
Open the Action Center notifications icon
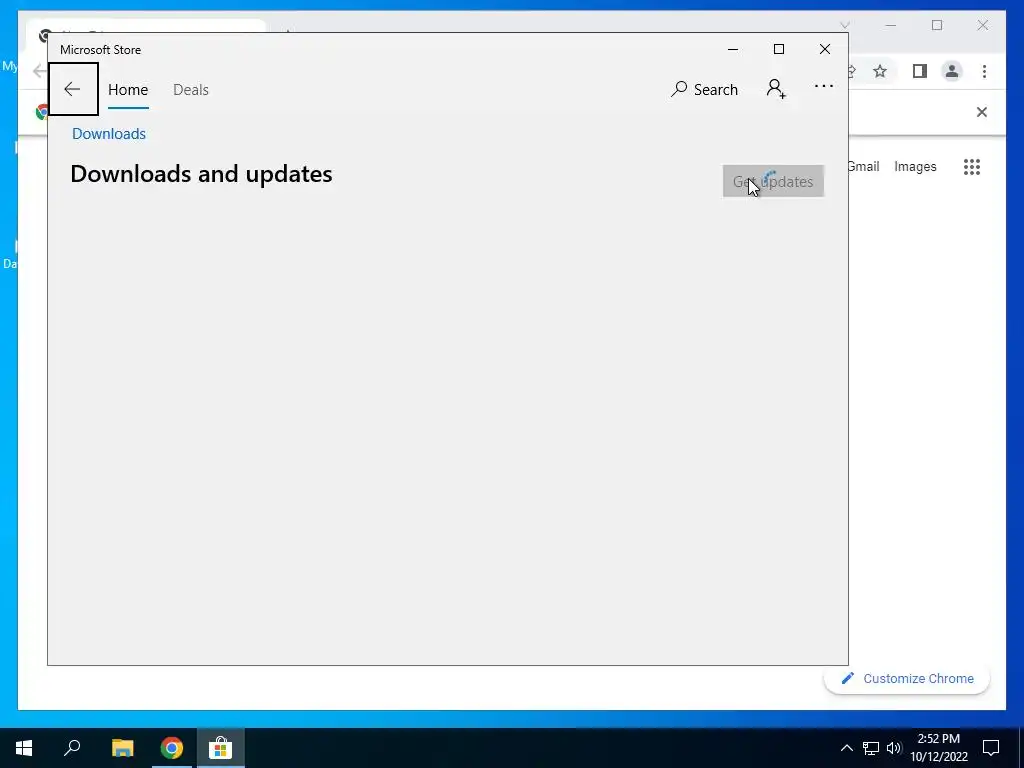tap(991, 748)
